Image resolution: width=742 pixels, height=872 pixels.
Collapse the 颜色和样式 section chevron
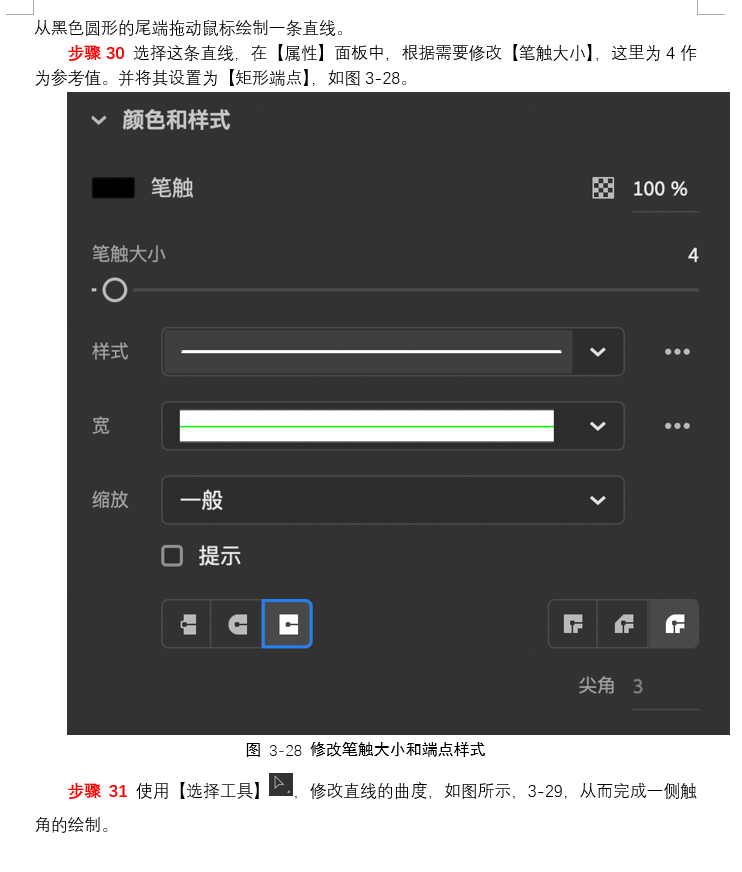tap(99, 120)
